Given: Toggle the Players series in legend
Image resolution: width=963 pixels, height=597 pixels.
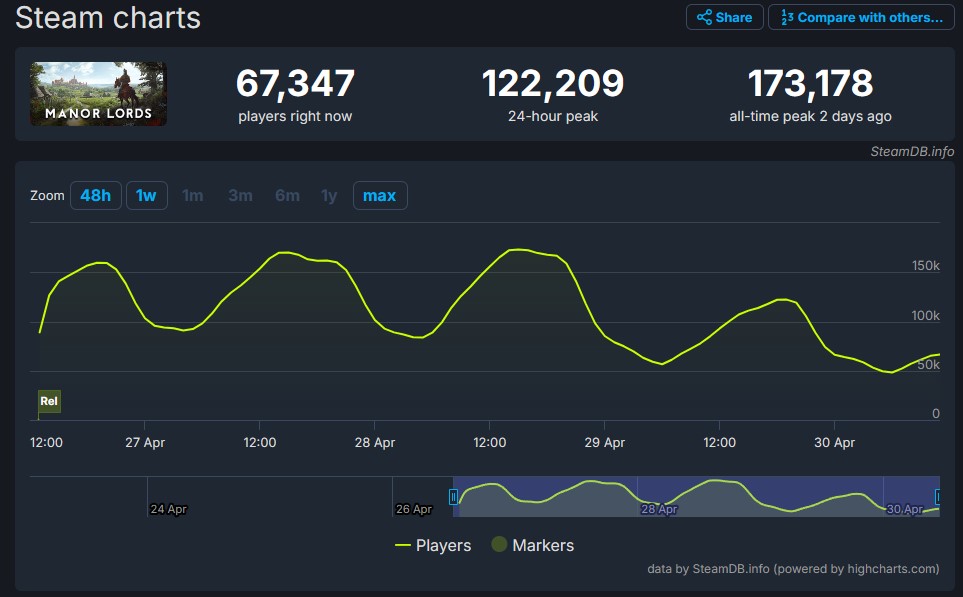Looking at the screenshot, I should click(433, 545).
